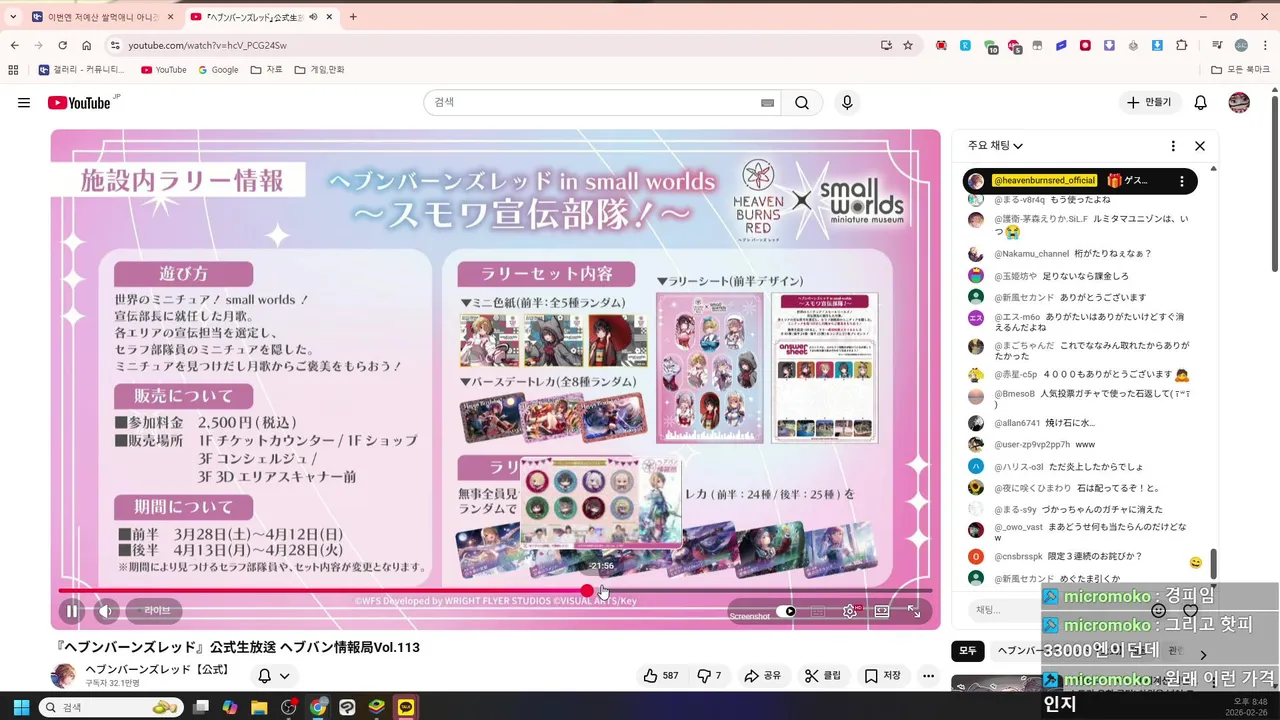Click the install app icon in address bar
The image size is (1280, 720).
pyautogui.click(x=886, y=45)
